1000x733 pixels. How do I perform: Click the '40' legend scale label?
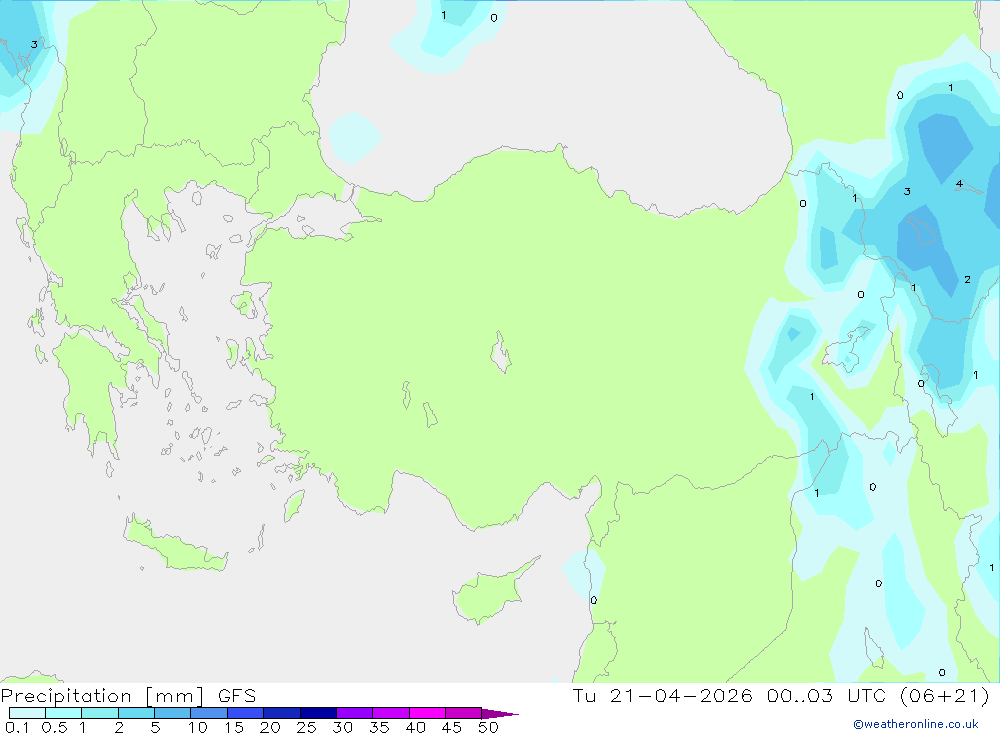[415, 727]
